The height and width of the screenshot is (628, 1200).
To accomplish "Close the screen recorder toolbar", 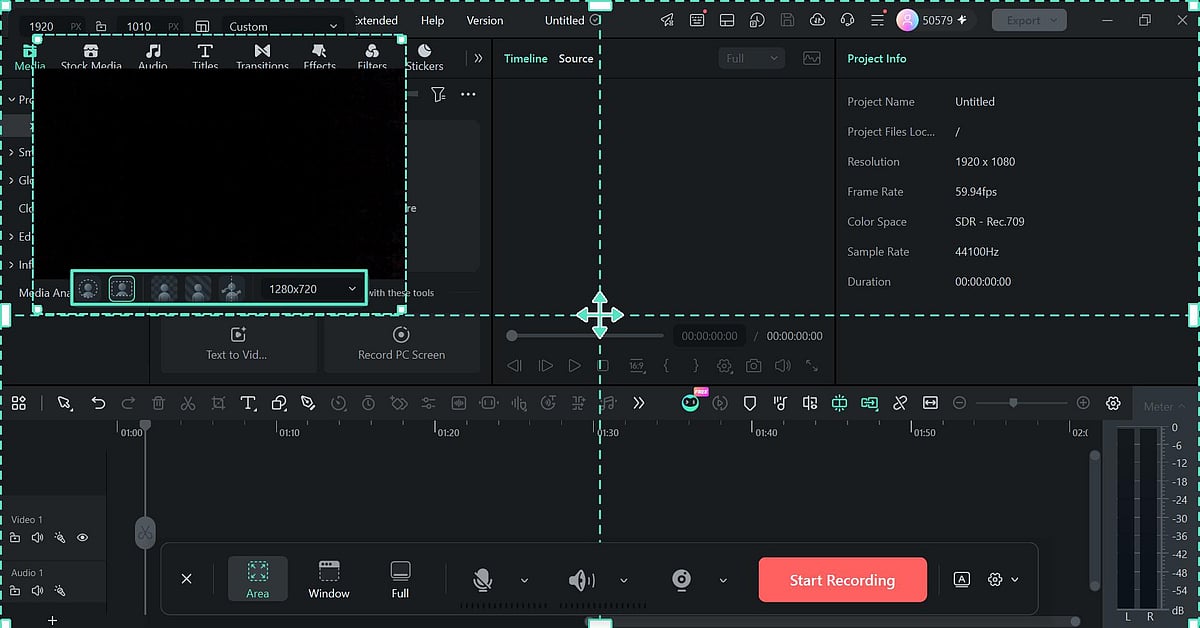I will coord(186,579).
